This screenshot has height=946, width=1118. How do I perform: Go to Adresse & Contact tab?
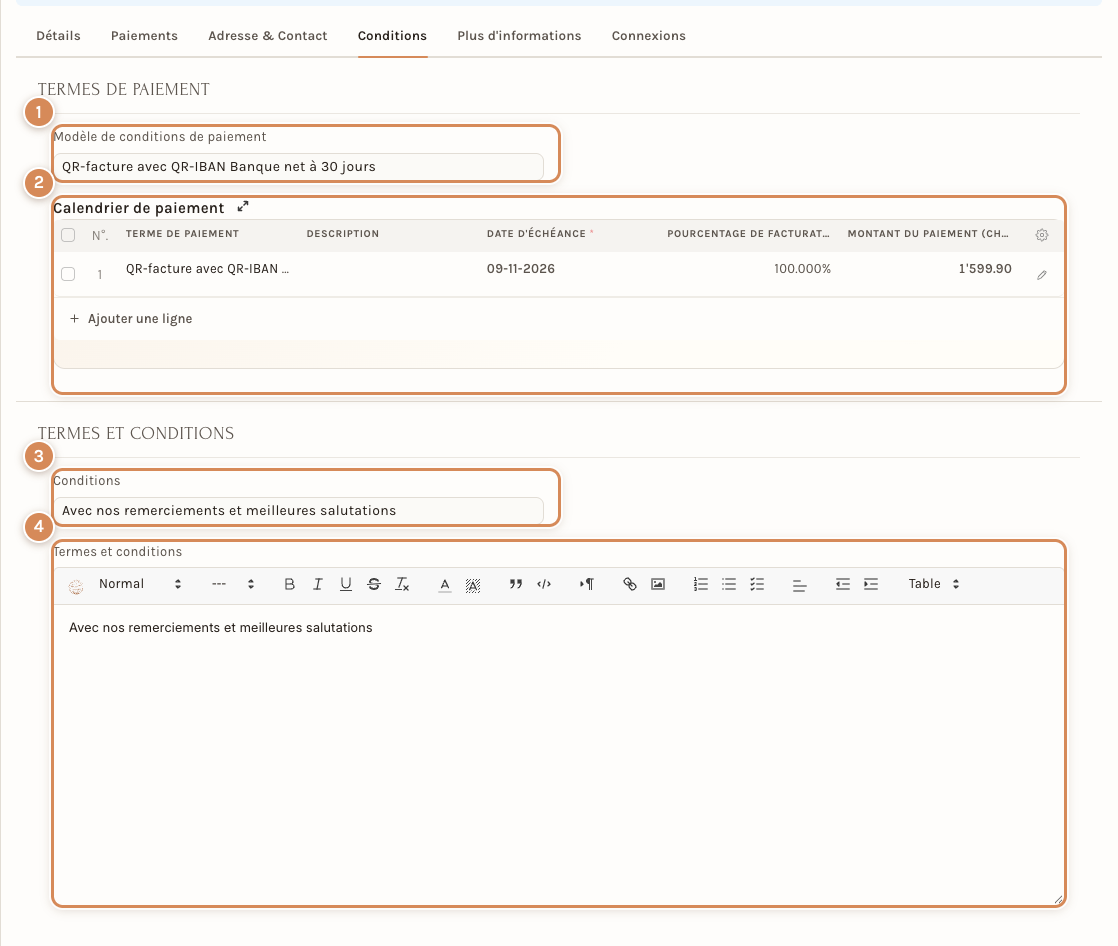click(267, 36)
